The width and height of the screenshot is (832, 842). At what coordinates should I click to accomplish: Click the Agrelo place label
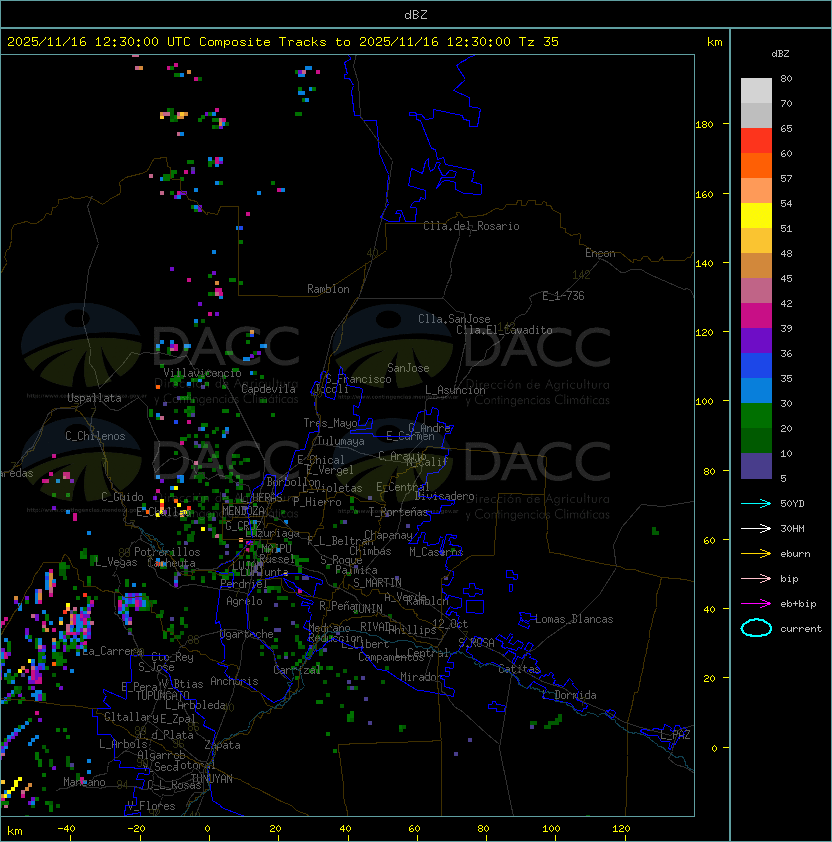pos(244,601)
